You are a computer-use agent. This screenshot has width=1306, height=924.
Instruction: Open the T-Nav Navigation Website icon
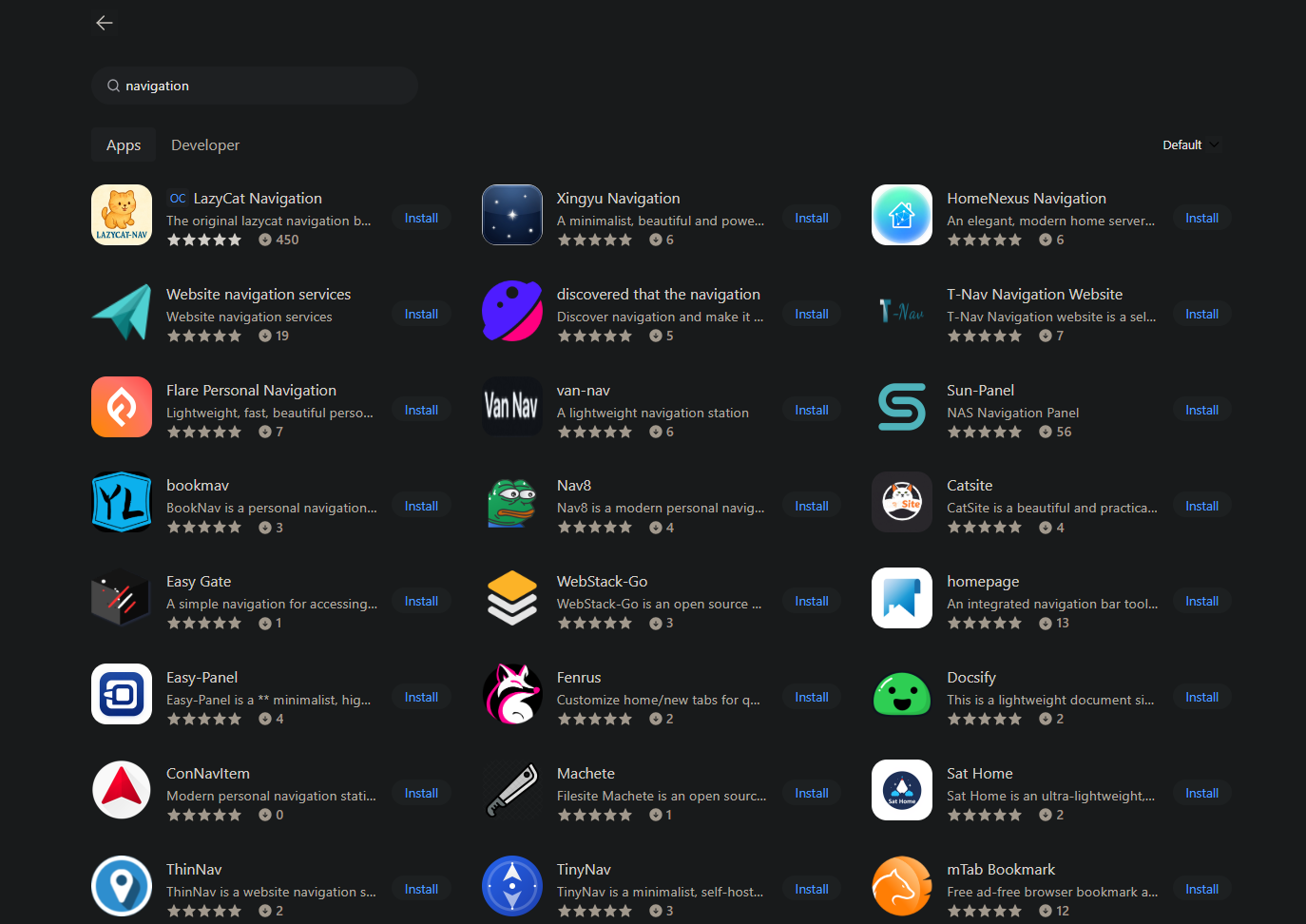pyautogui.click(x=902, y=311)
